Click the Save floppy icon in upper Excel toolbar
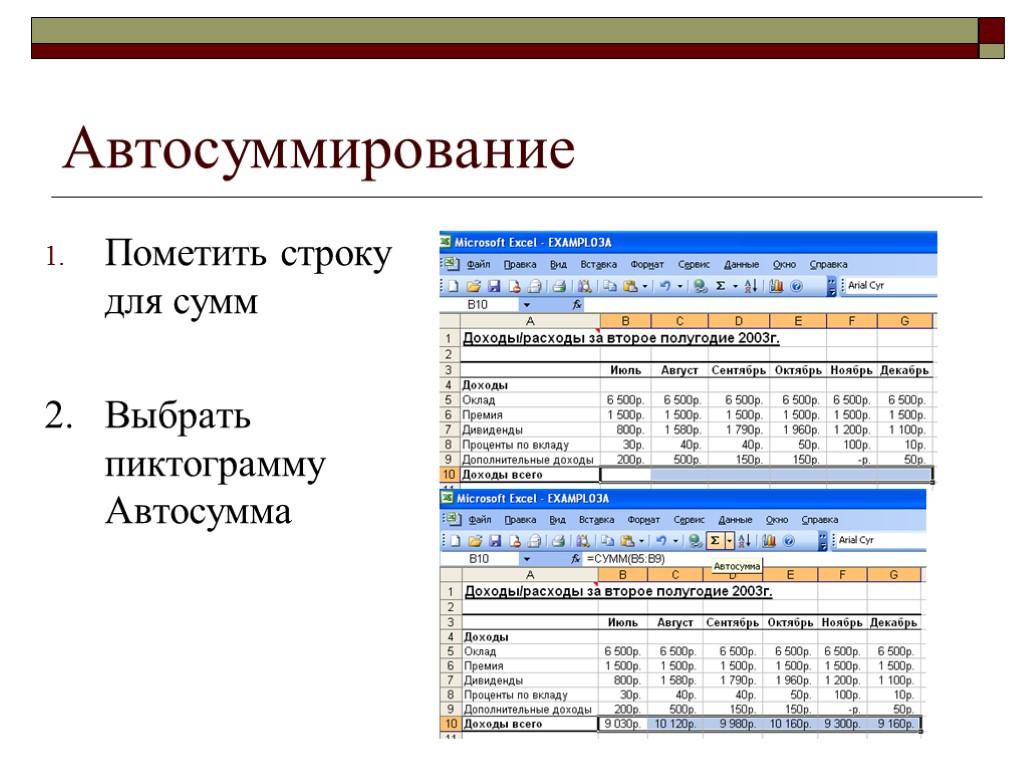 [494, 286]
